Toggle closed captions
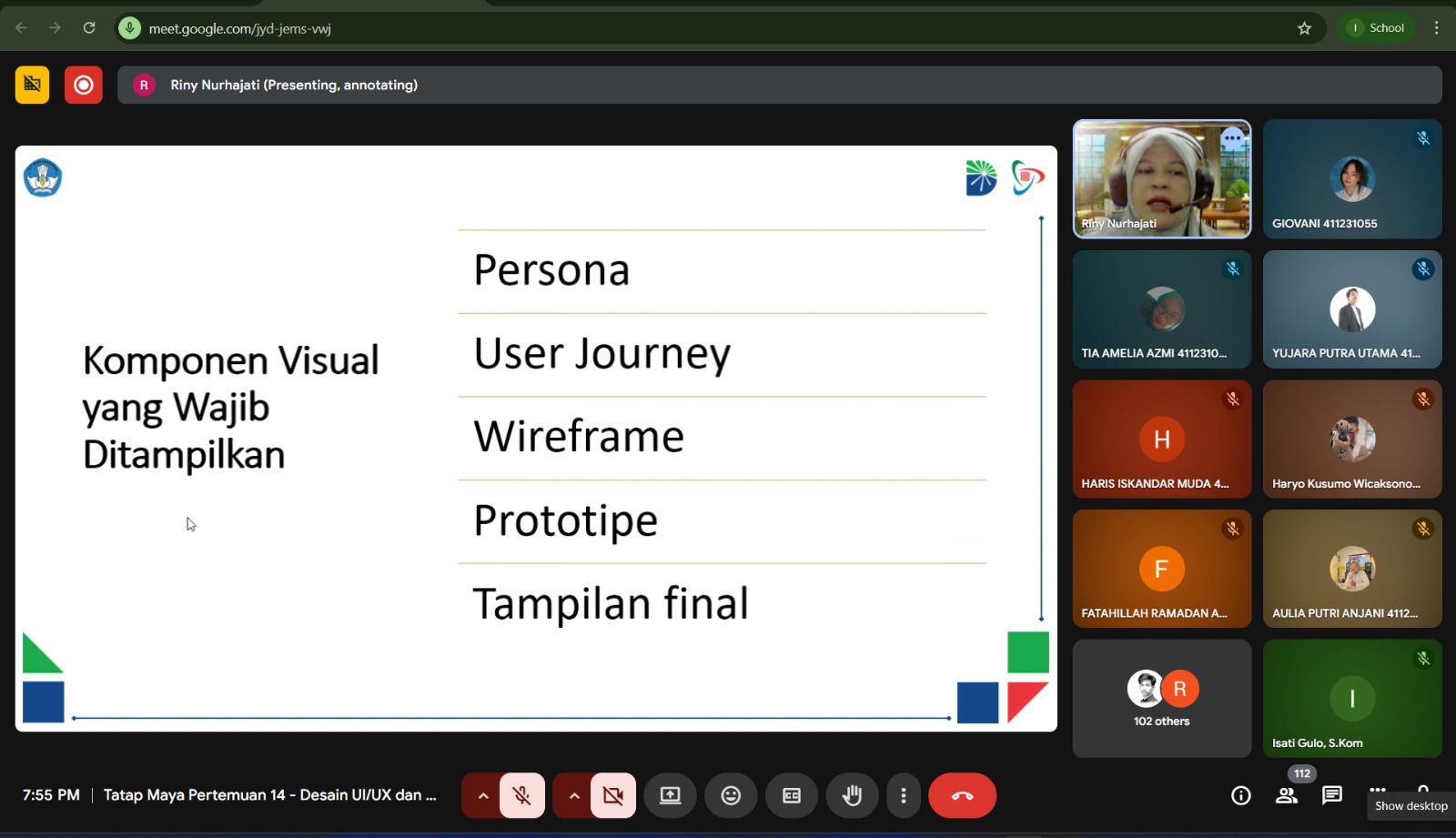Image resolution: width=1456 pixels, height=838 pixels. click(792, 796)
